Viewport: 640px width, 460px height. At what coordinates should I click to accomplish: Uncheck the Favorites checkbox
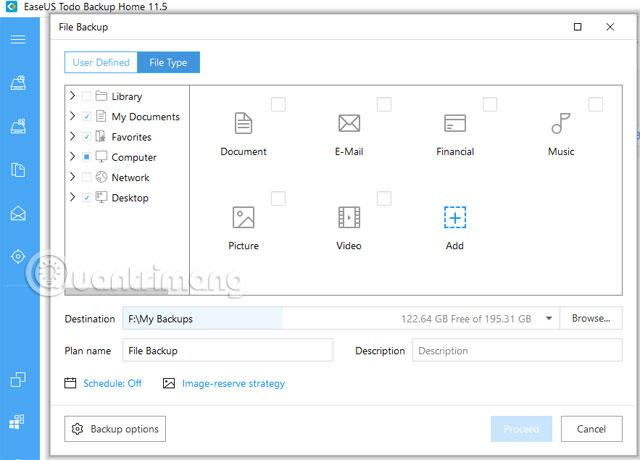click(x=87, y=137)
